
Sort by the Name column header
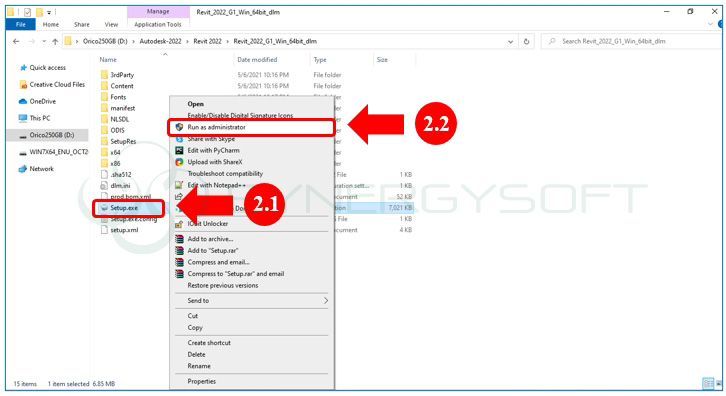tap(108, 60)
